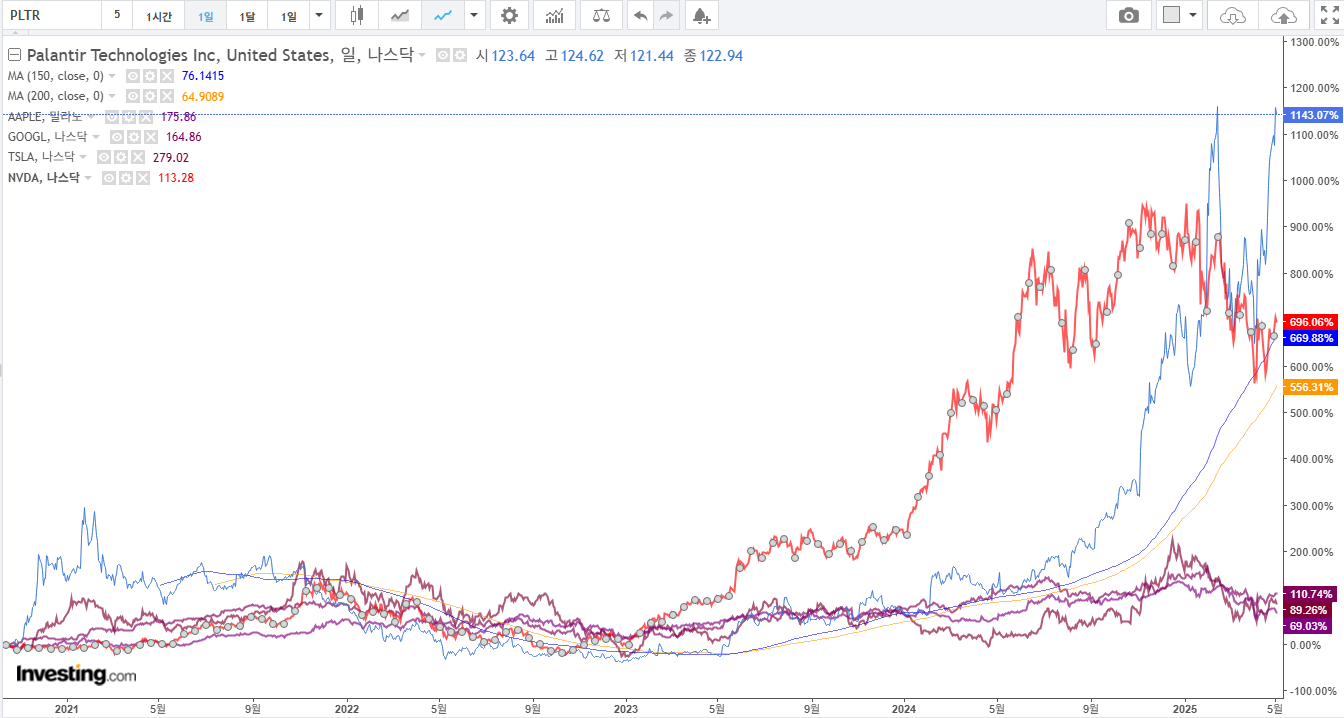
Task: Open AAPLE comparison settings gear
Action: 128,117
